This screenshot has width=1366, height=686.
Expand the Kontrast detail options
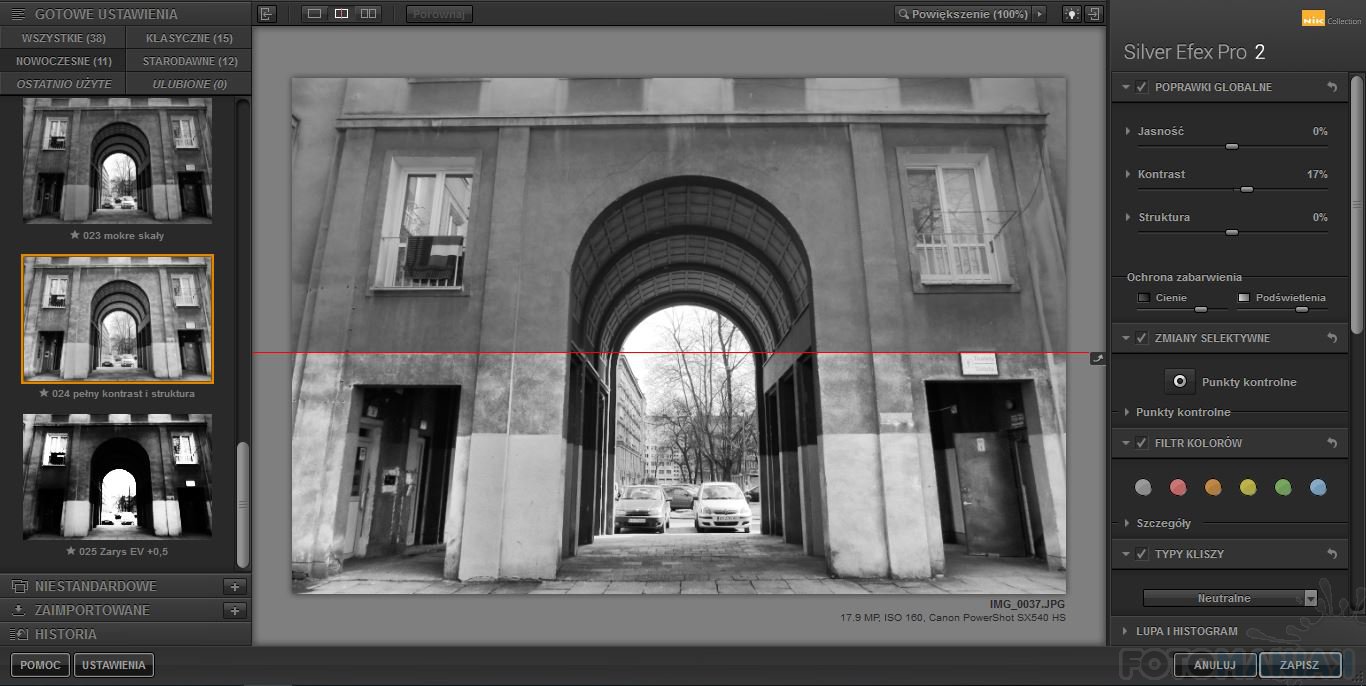pyautogui.click(x=1128, y=174)
